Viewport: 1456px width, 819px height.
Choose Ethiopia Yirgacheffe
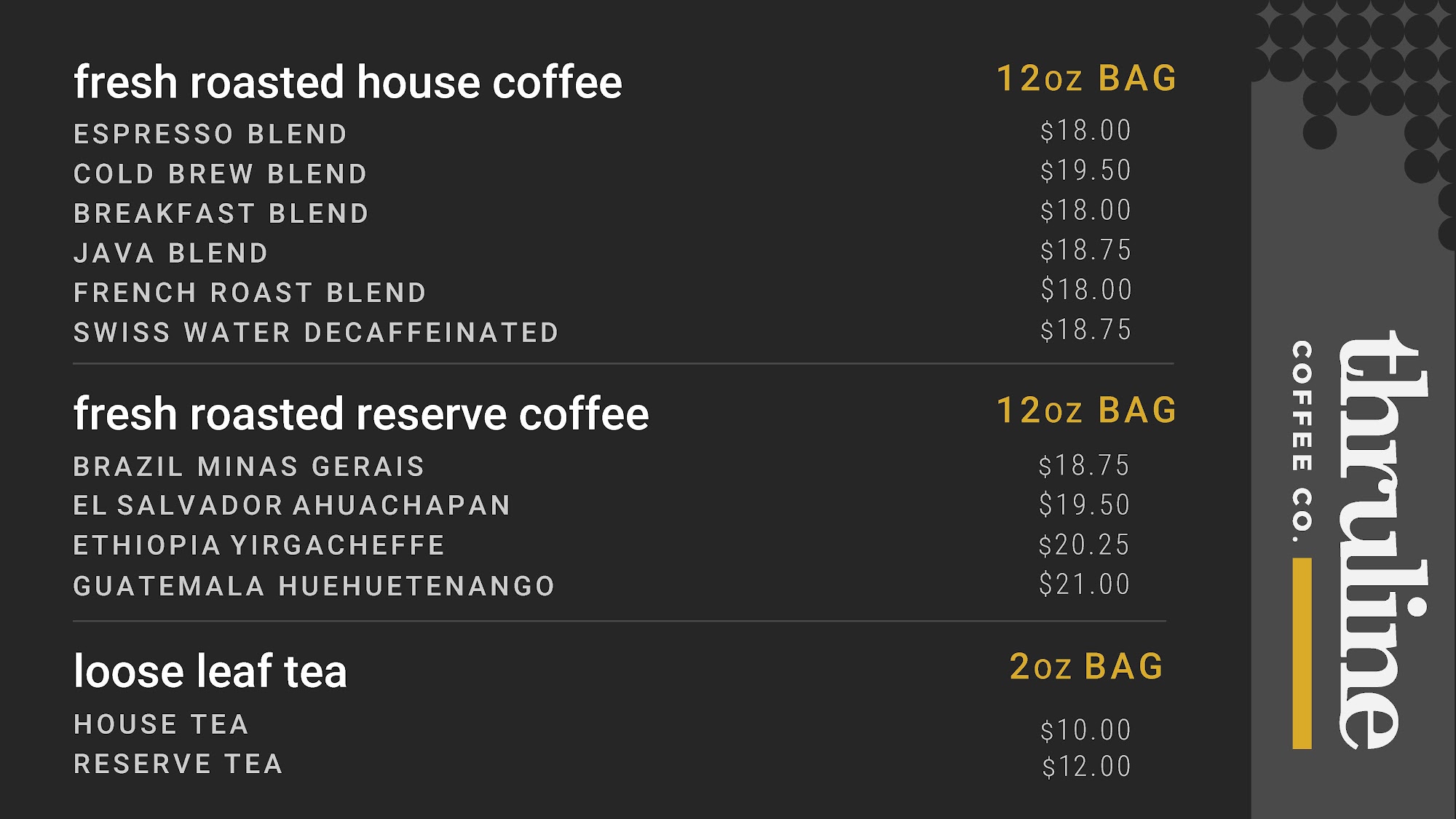click(x=259, y=545)
